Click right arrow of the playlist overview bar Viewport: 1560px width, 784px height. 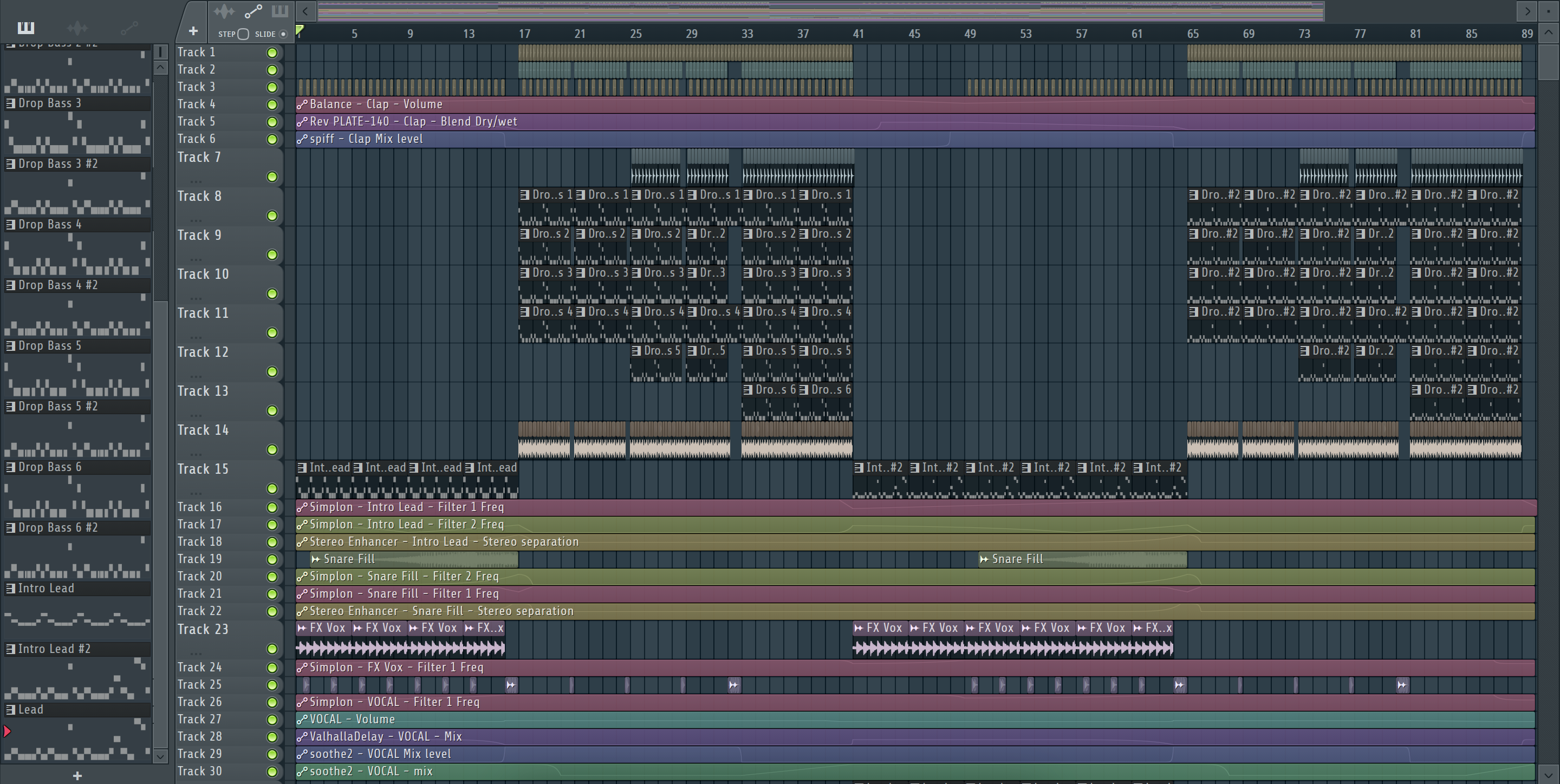tap(1527, 11)
